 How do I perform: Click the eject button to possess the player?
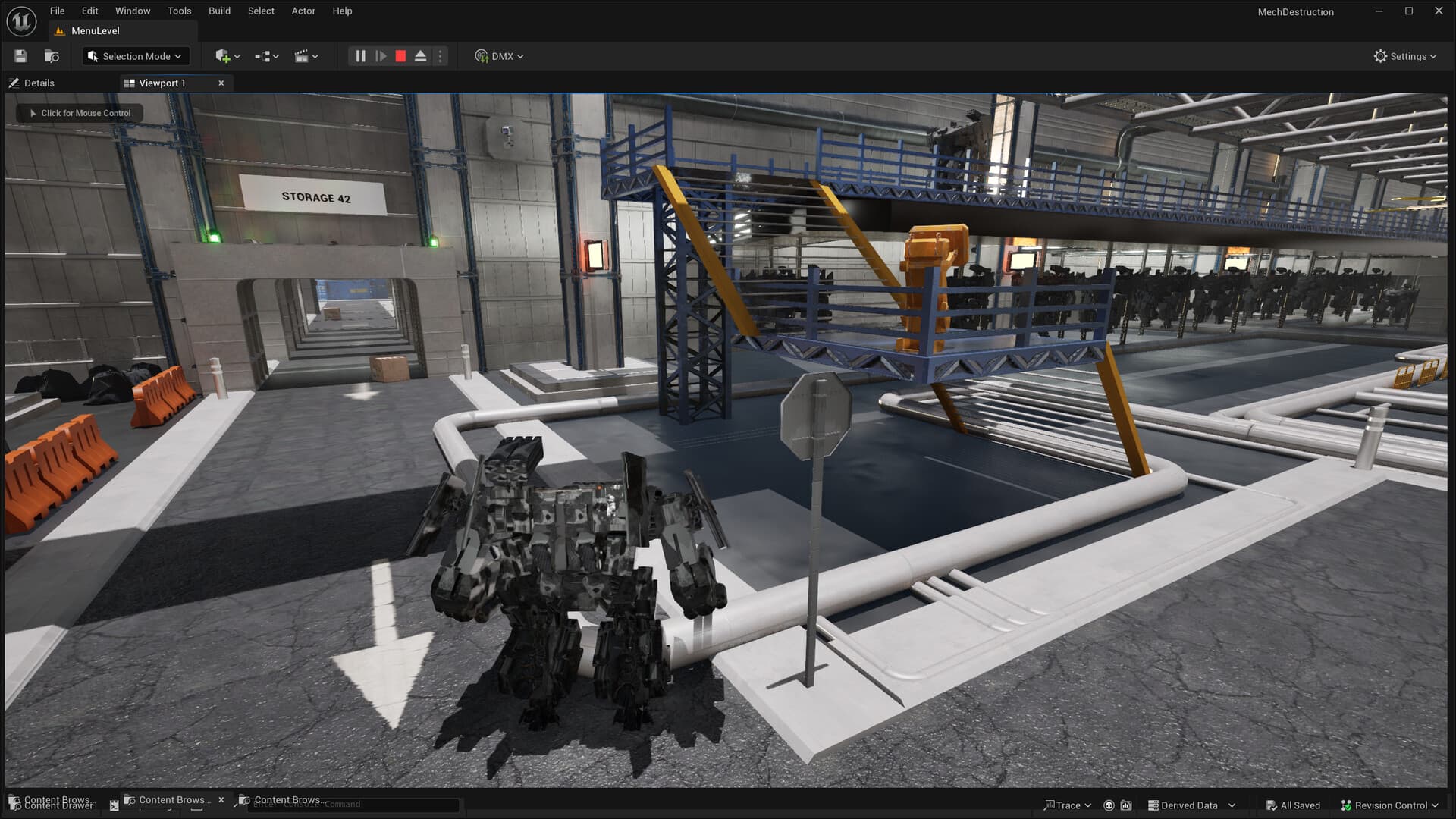coord(421,55)
